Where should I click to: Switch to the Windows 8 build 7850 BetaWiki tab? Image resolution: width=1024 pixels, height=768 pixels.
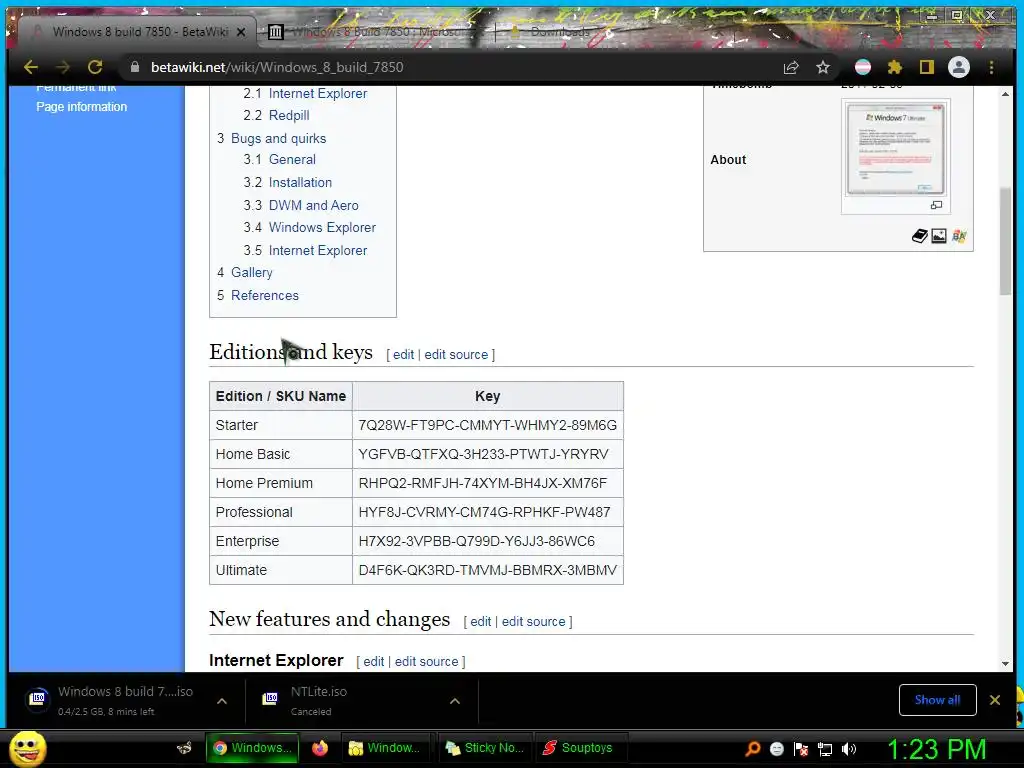(136, 31)
